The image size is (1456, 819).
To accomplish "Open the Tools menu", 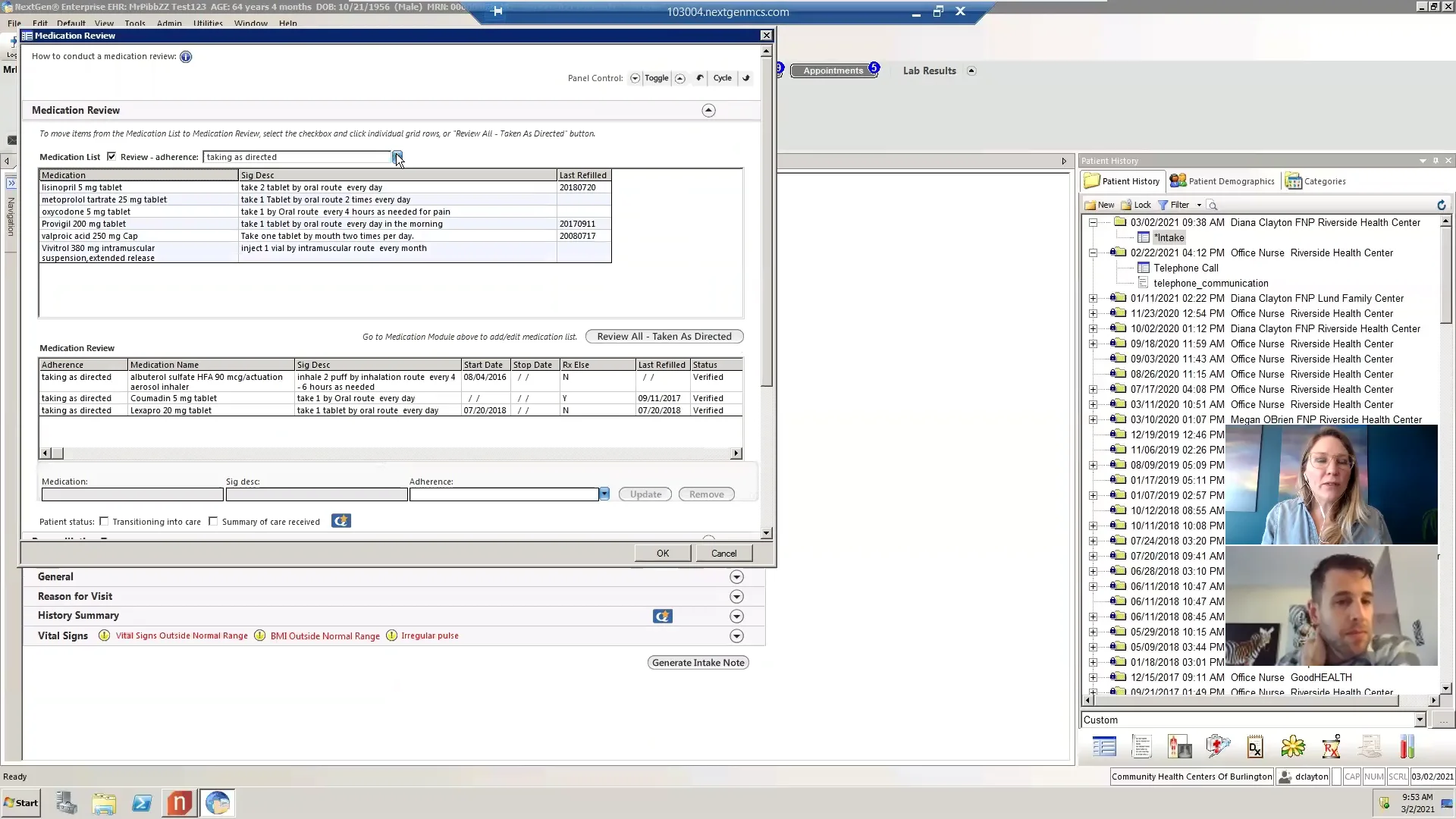I will (135, 24).
